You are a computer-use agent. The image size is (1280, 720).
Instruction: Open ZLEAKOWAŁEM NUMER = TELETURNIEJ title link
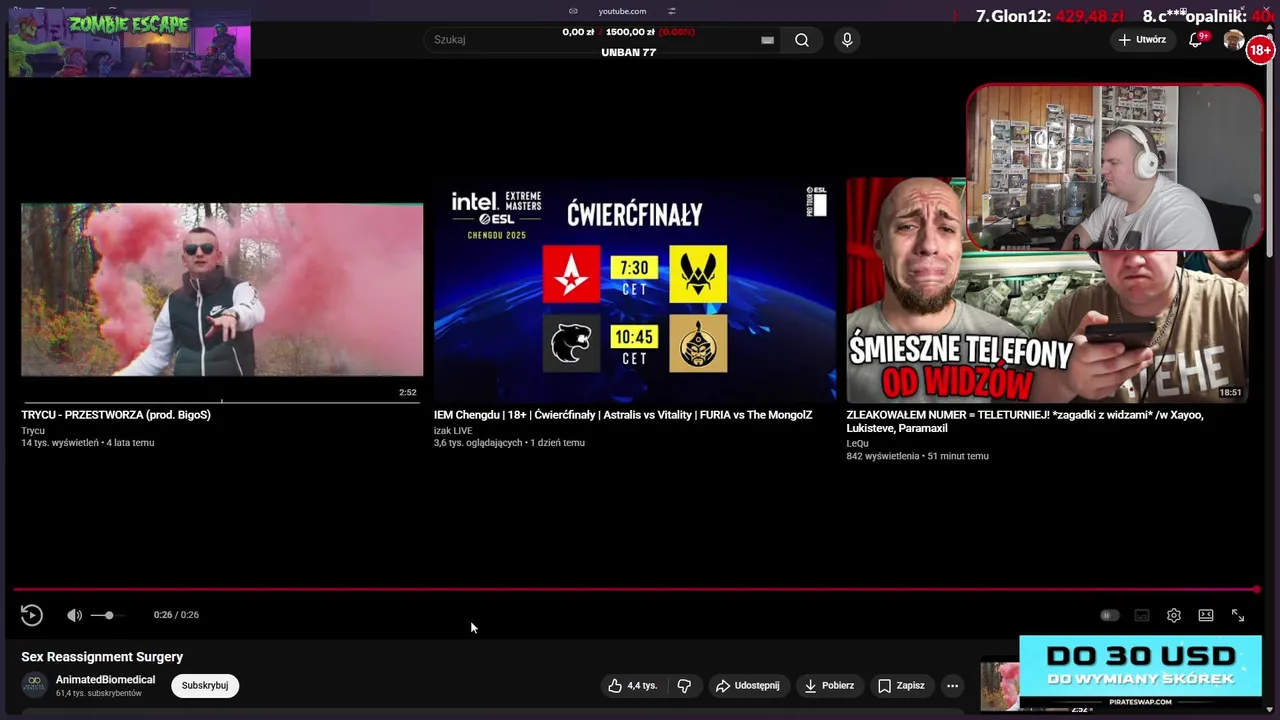(x=1025, y=421)
